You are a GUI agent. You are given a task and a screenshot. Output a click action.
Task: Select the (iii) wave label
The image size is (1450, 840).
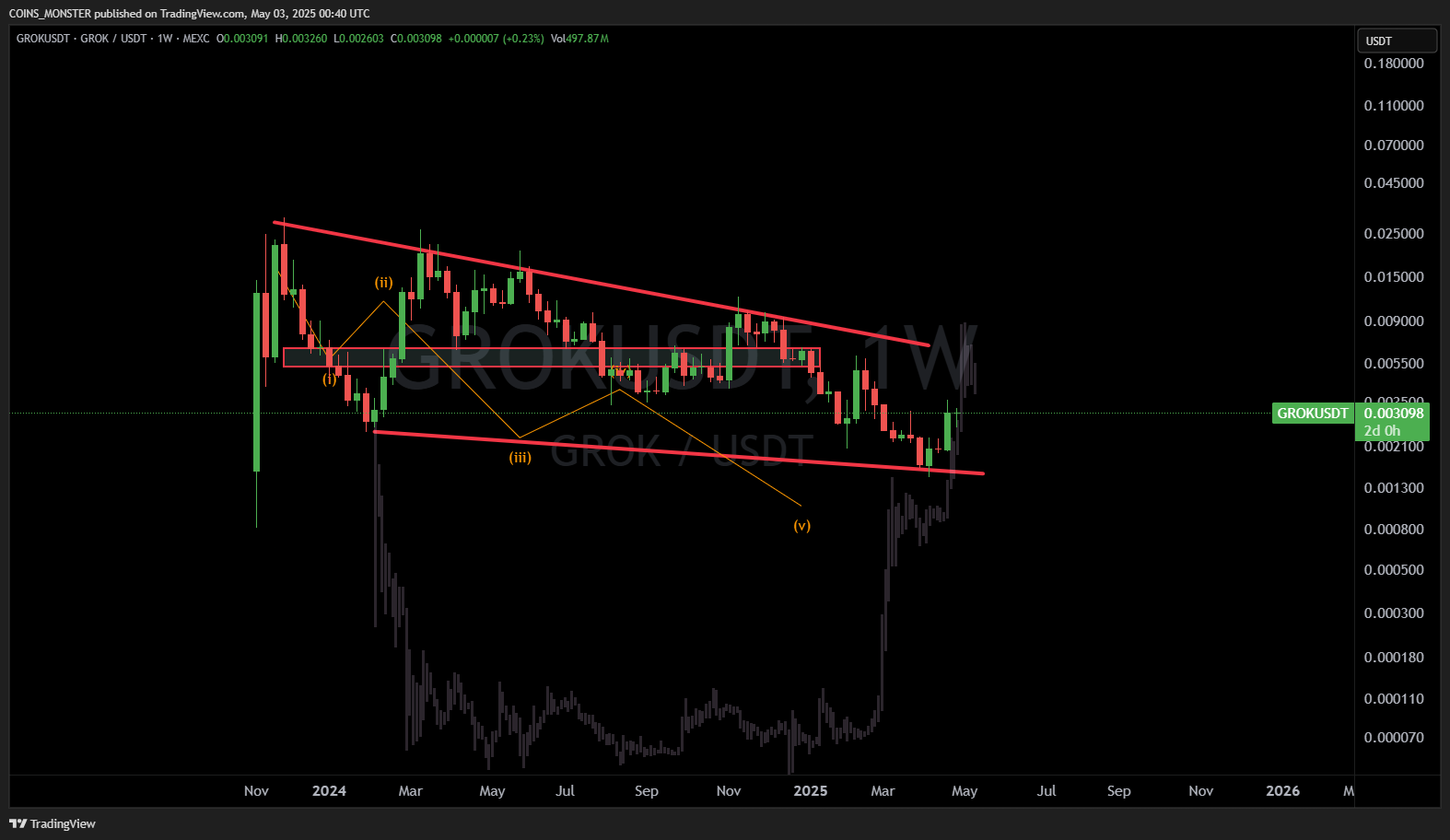click(520, 457)
